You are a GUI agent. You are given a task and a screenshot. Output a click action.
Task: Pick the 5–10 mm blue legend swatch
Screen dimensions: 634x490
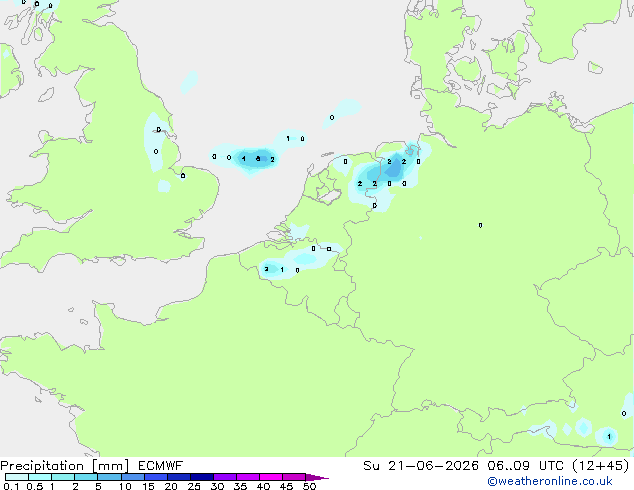pos(109,477)
